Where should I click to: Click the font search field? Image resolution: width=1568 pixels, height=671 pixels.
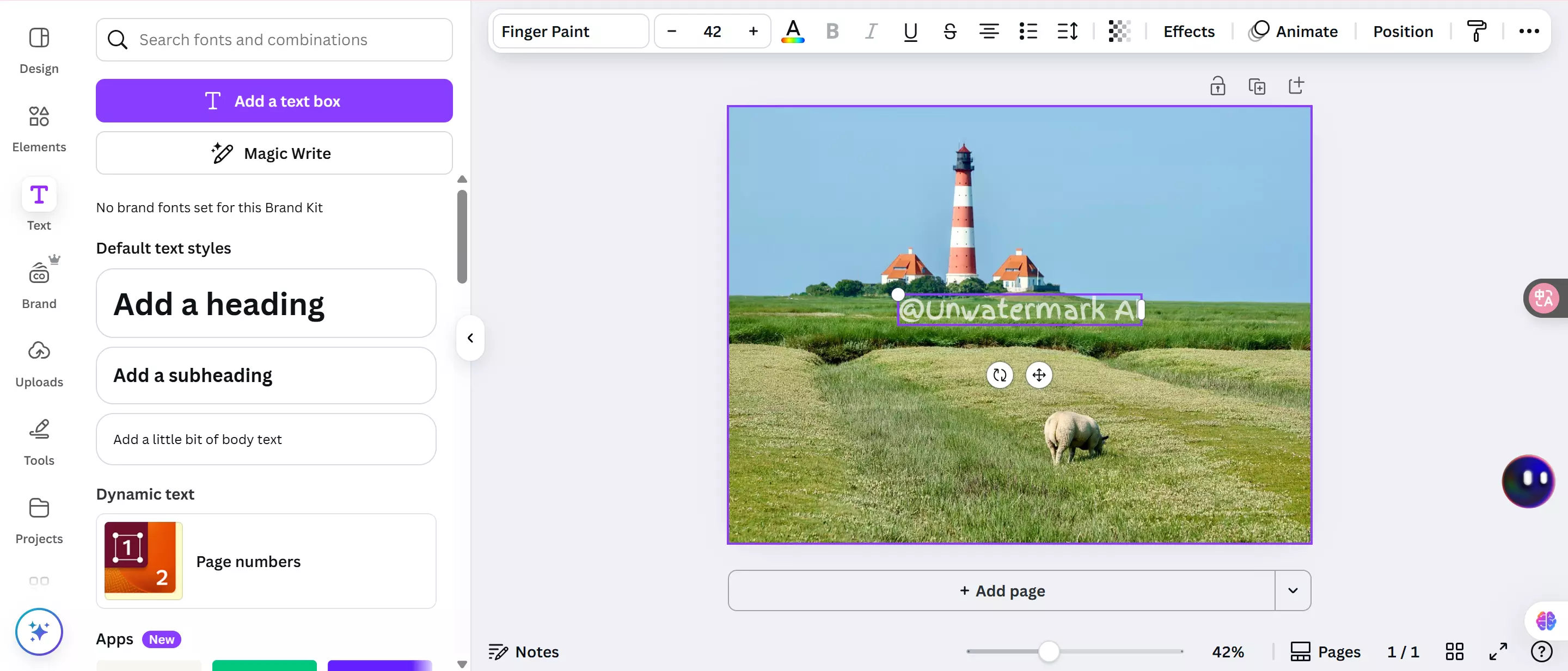274,40
